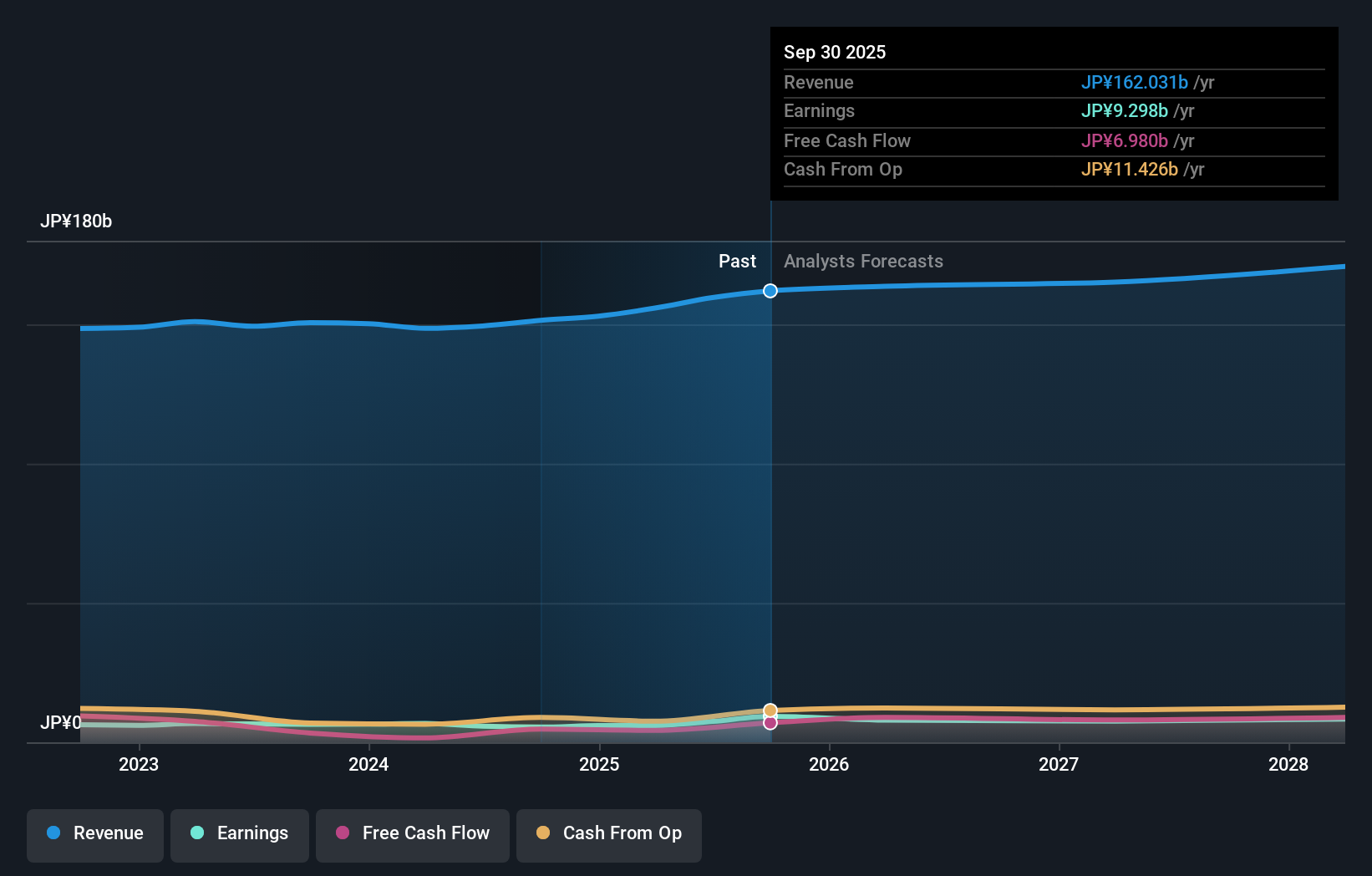The width and height of the screenshot is (1372, 876).
Task: Switch to the Past section
Action: pyautogui.click(x=737, y=261)
